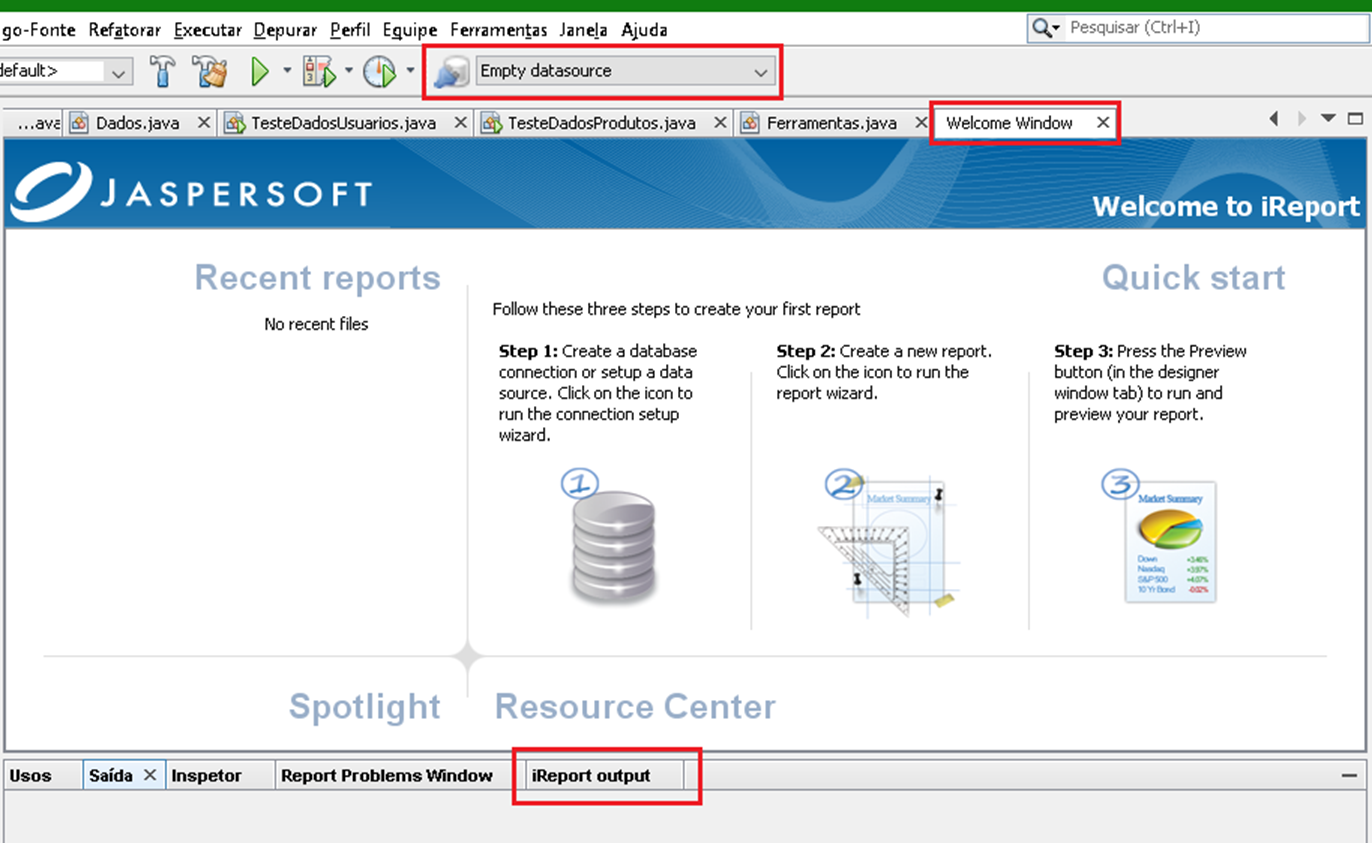
Task: Click the Debug Project icon
Action: pyautogui.click(x=320, y=71)
